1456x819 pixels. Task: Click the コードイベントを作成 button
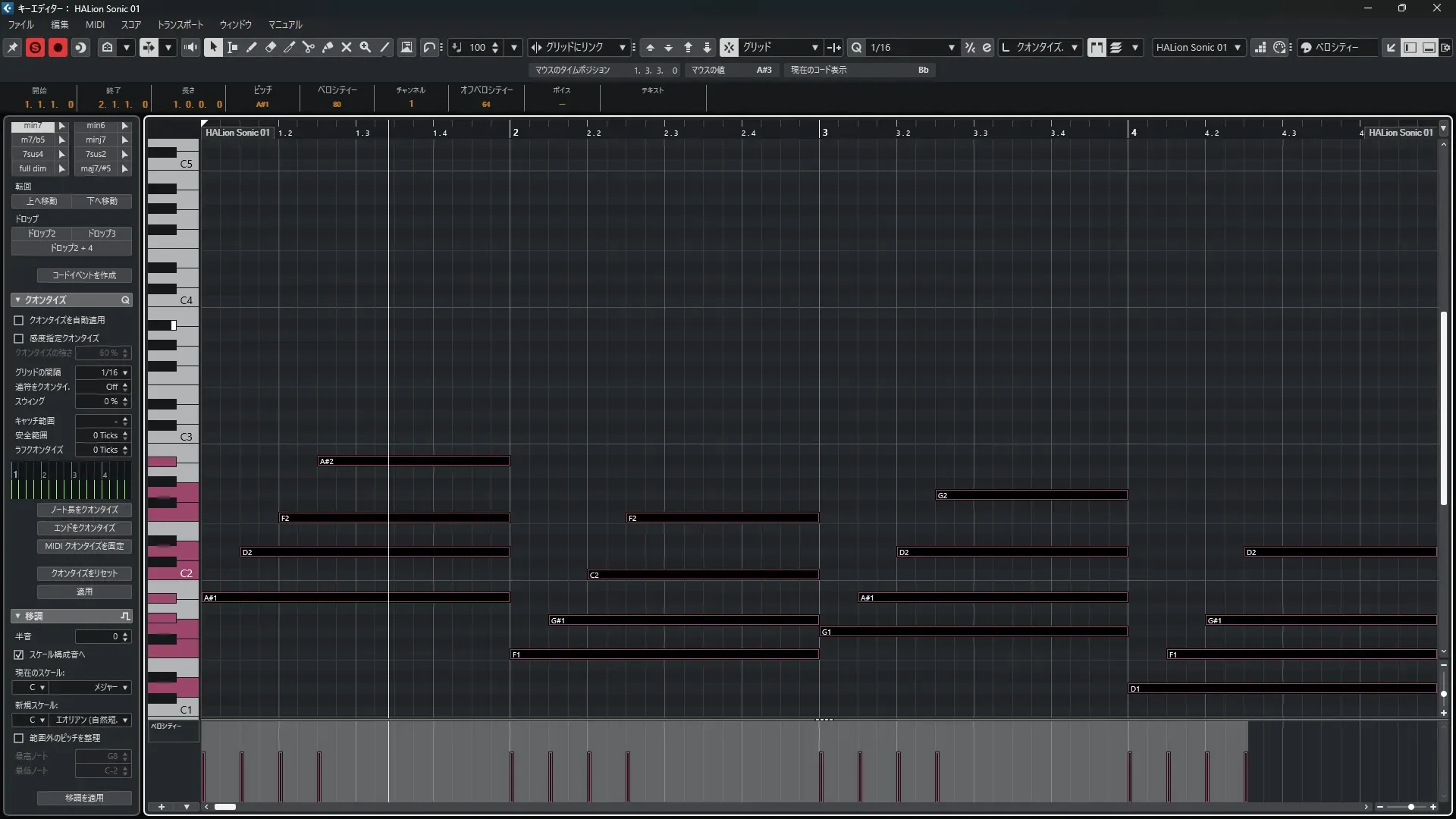tap(84, 275)
